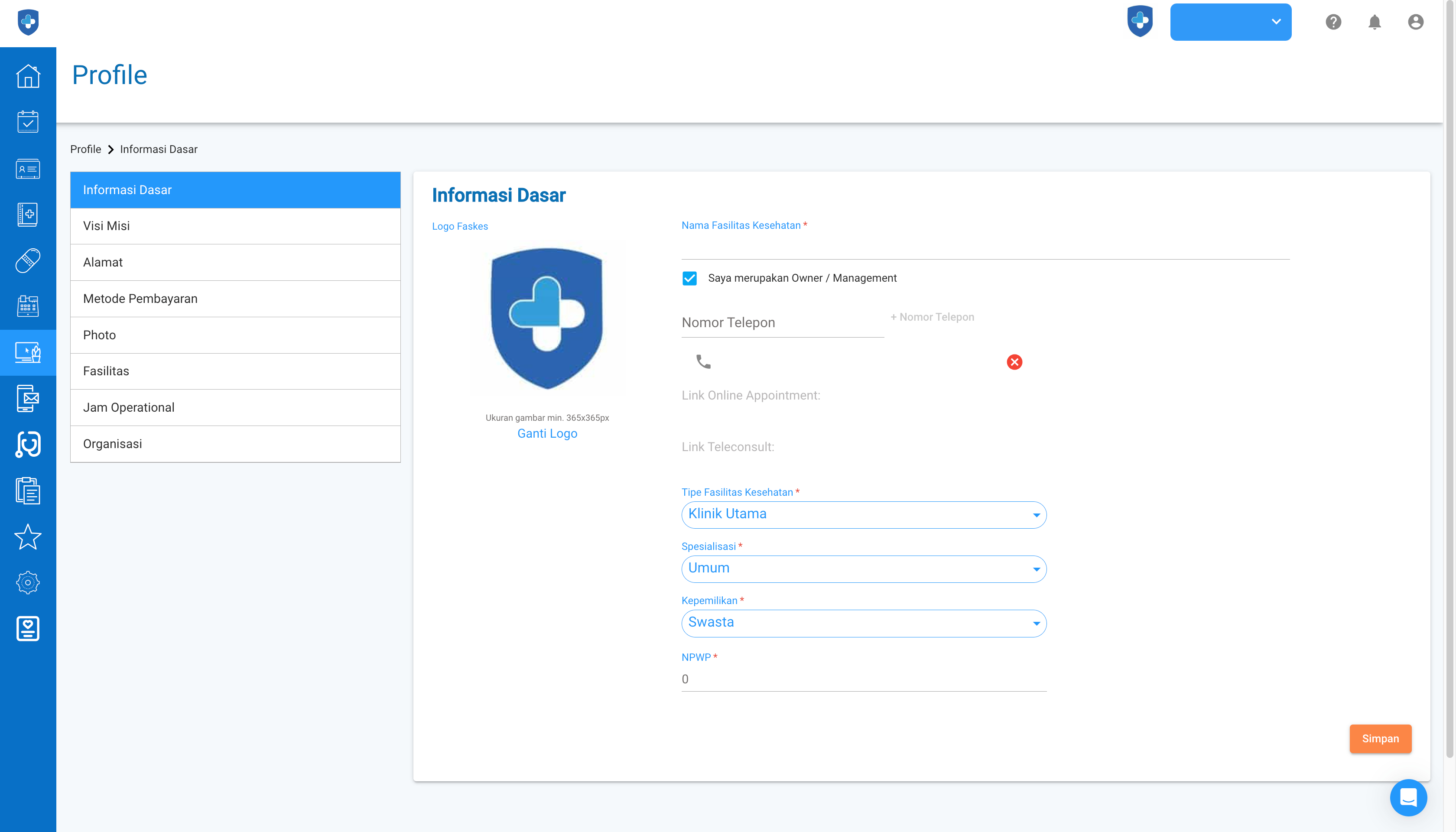Click the stethoscope icon in sidebar
The height and width of the screenshot is (832, 1456).
(27, 444)
